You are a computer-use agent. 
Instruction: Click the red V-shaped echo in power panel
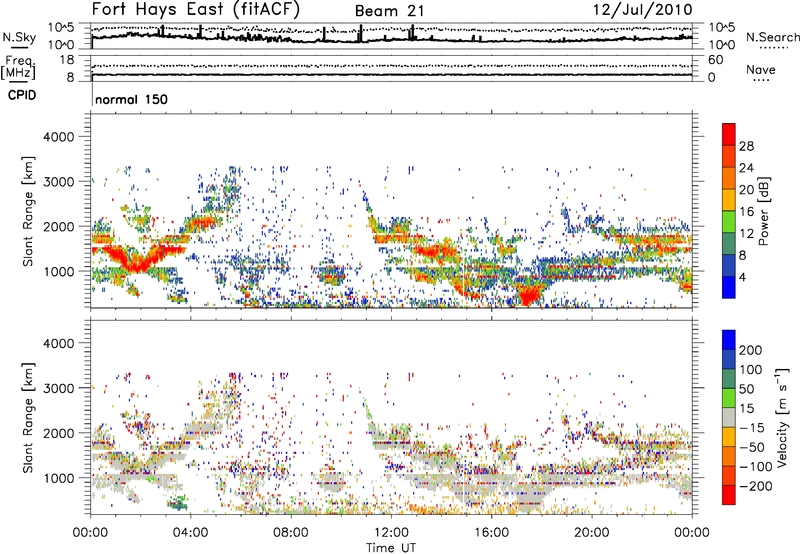[x=137, y=262]
